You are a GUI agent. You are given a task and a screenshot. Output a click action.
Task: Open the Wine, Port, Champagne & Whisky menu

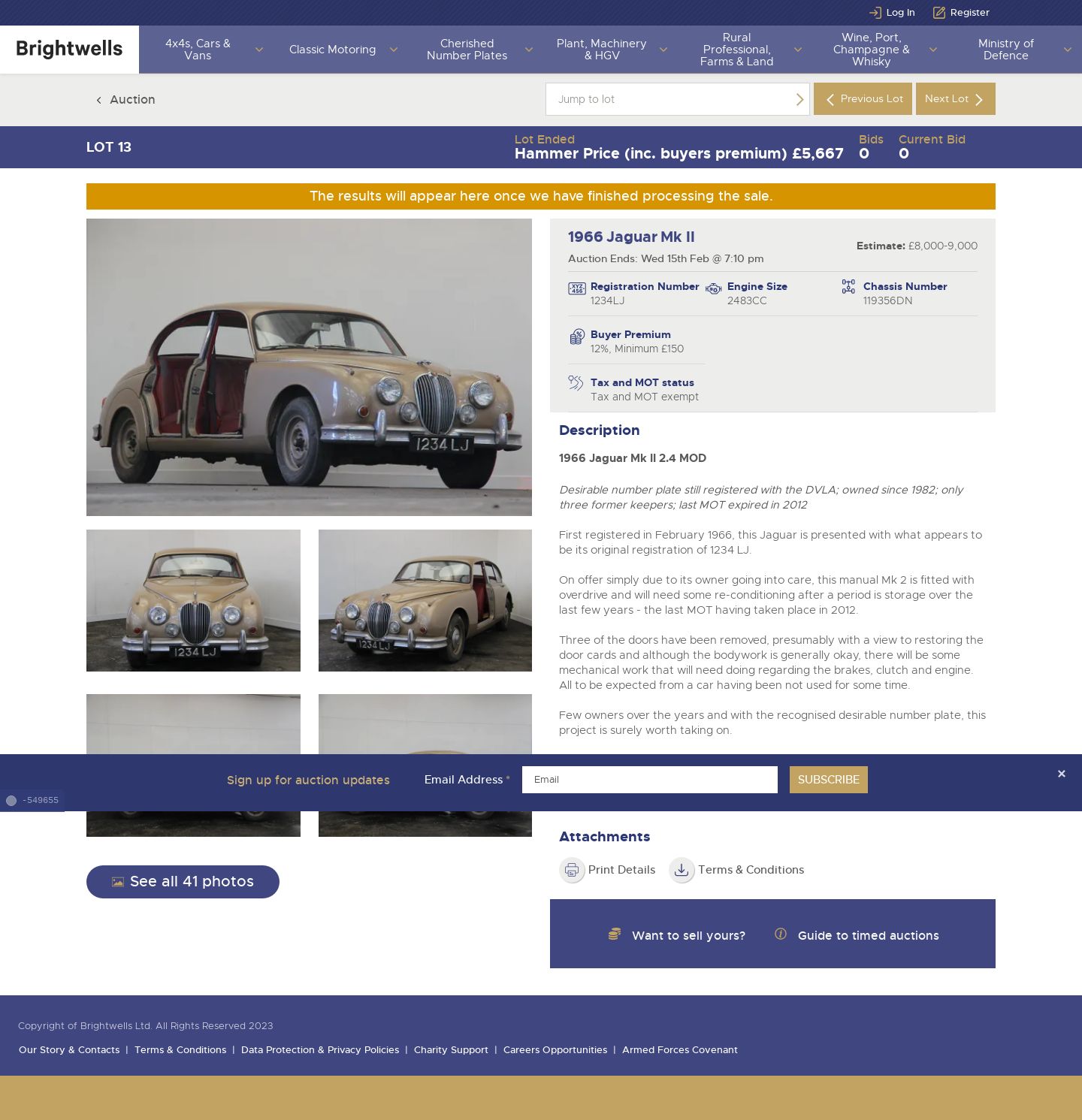pos(871,50)
